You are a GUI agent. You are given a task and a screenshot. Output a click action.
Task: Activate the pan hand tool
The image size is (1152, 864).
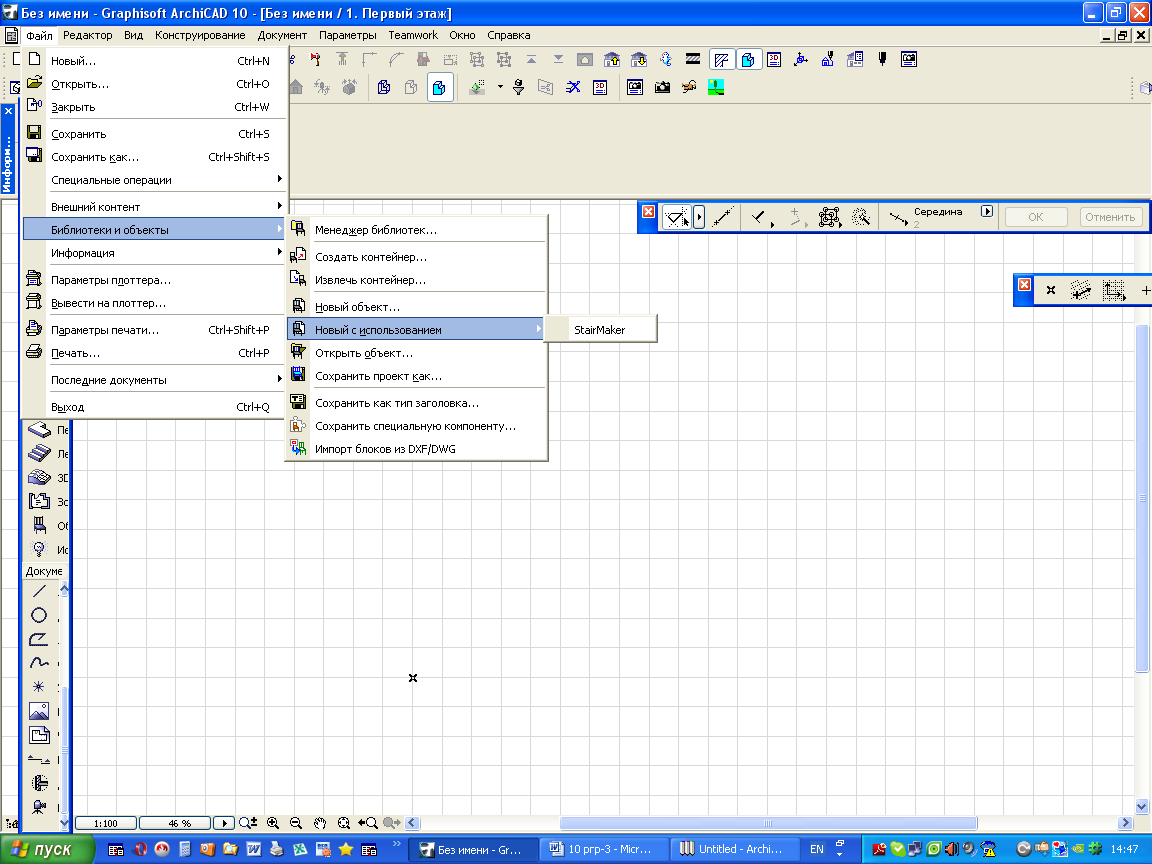[x=320, y=824]
